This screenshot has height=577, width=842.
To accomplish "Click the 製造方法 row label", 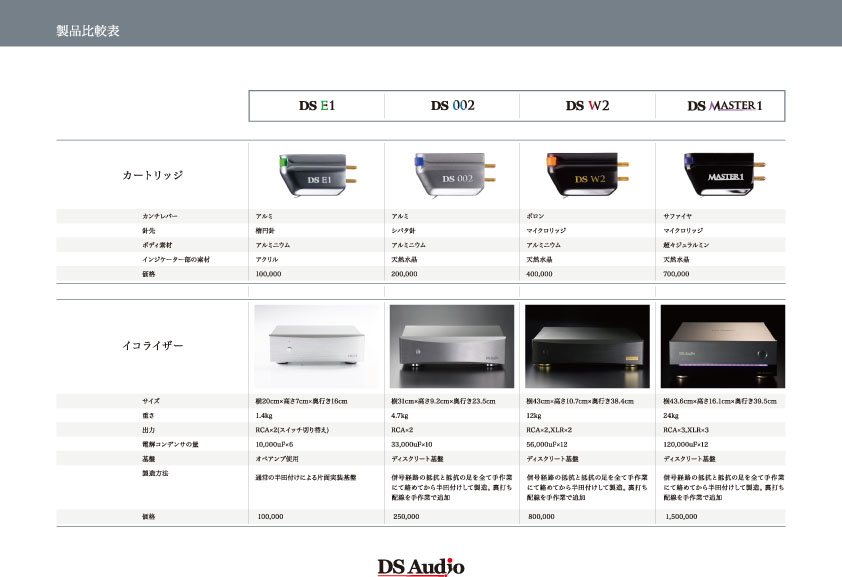I will [x=155, y=473].
